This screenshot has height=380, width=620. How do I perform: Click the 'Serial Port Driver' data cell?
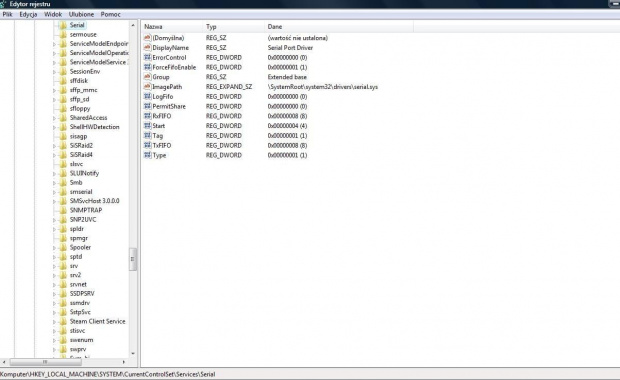point(290,47)
